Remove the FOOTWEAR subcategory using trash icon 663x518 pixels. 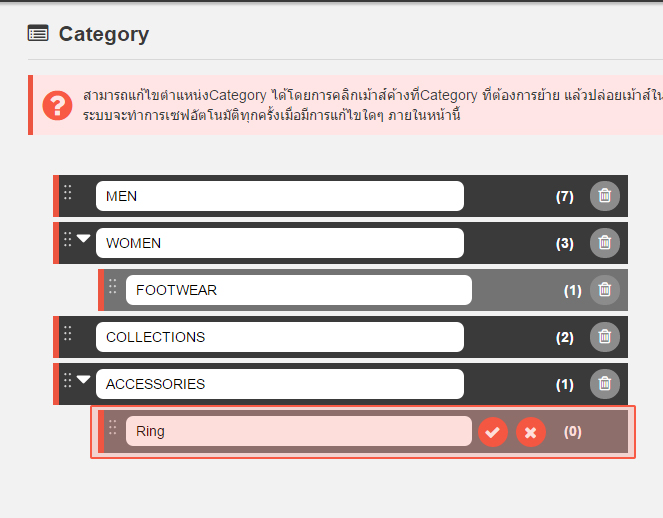[604, 290]
